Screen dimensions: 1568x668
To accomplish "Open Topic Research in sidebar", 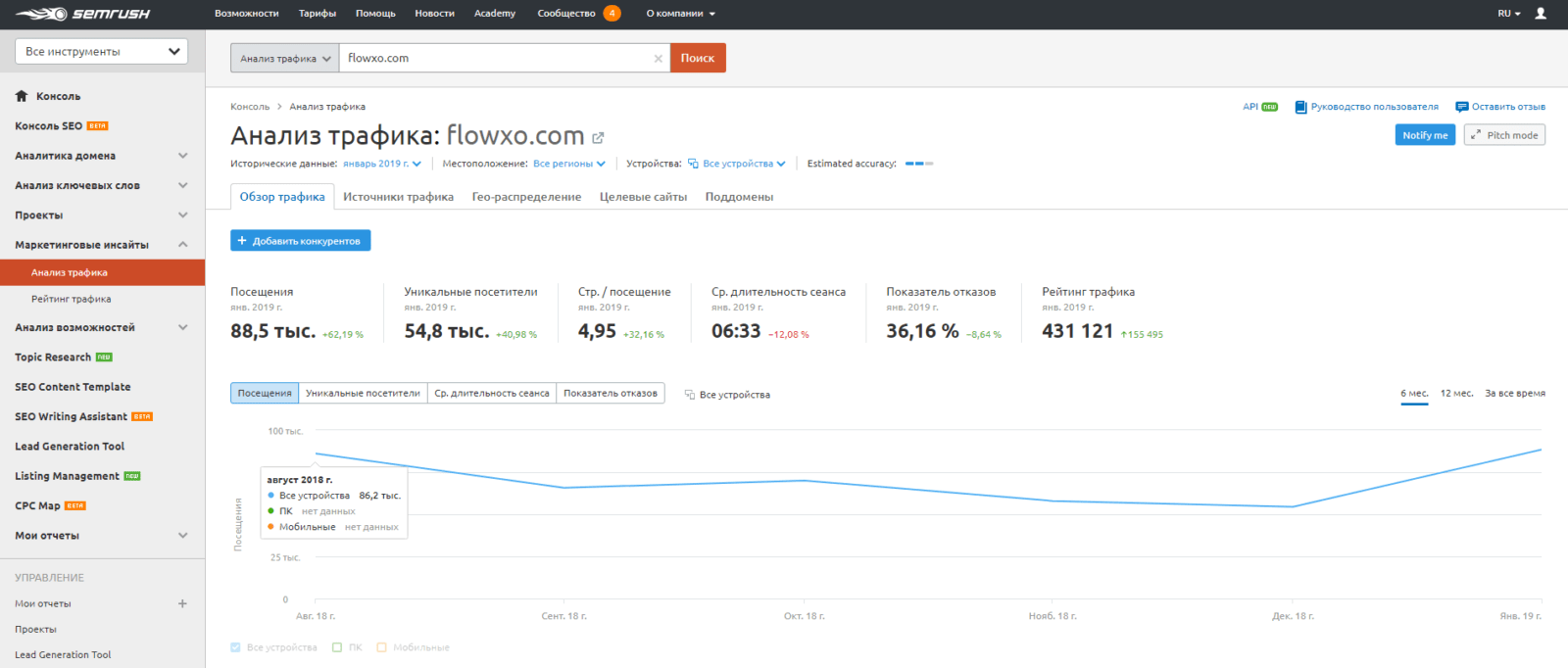I will pos(53,358).
